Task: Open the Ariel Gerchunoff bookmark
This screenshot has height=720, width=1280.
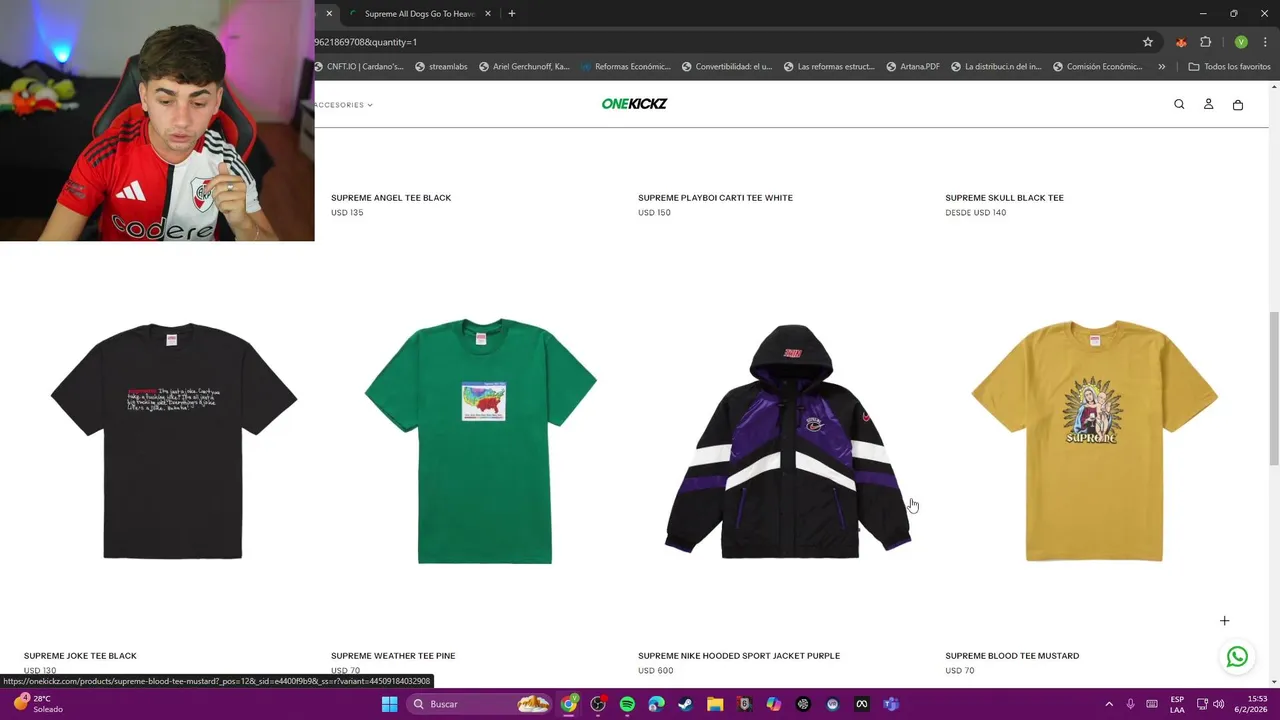Action: pos(524,67)
